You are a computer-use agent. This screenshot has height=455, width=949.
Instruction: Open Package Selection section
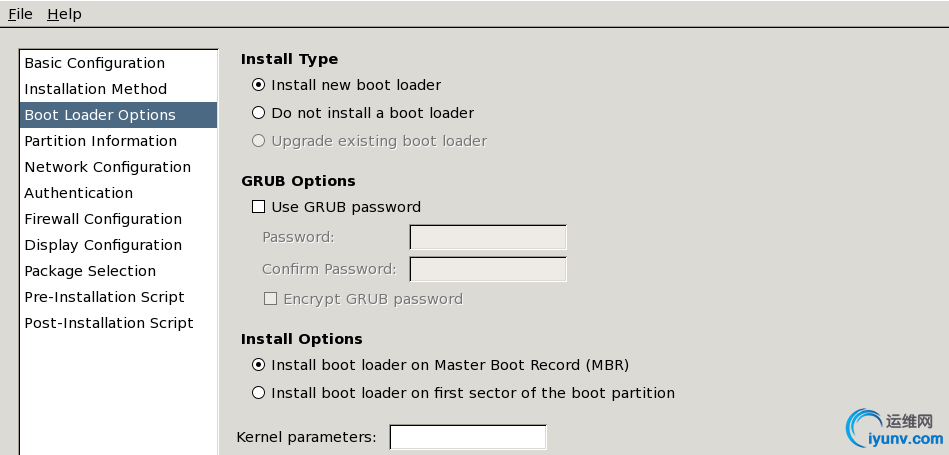pos(90,271)
